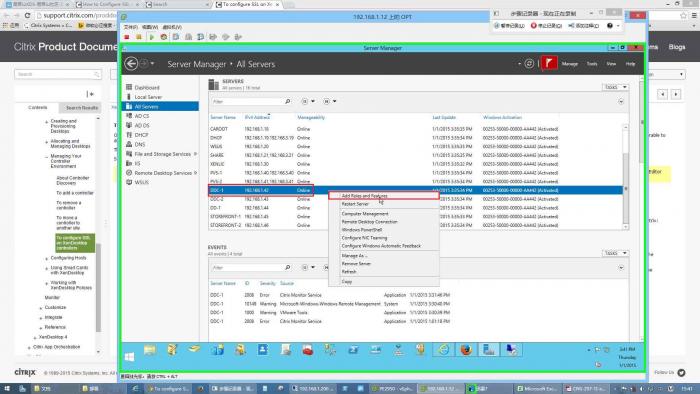700x394 pixels.
Task: Open Servers filter criteria dropdown
Action: pyautogui.click(x=308, y=101)
